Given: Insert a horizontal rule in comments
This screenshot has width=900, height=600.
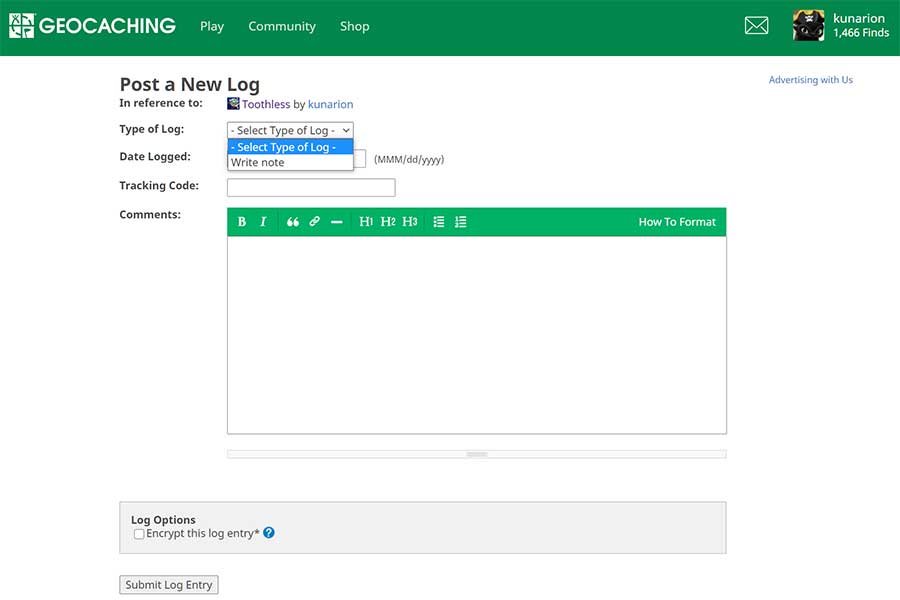Looking at the screenshot, I should pos(337,222).
